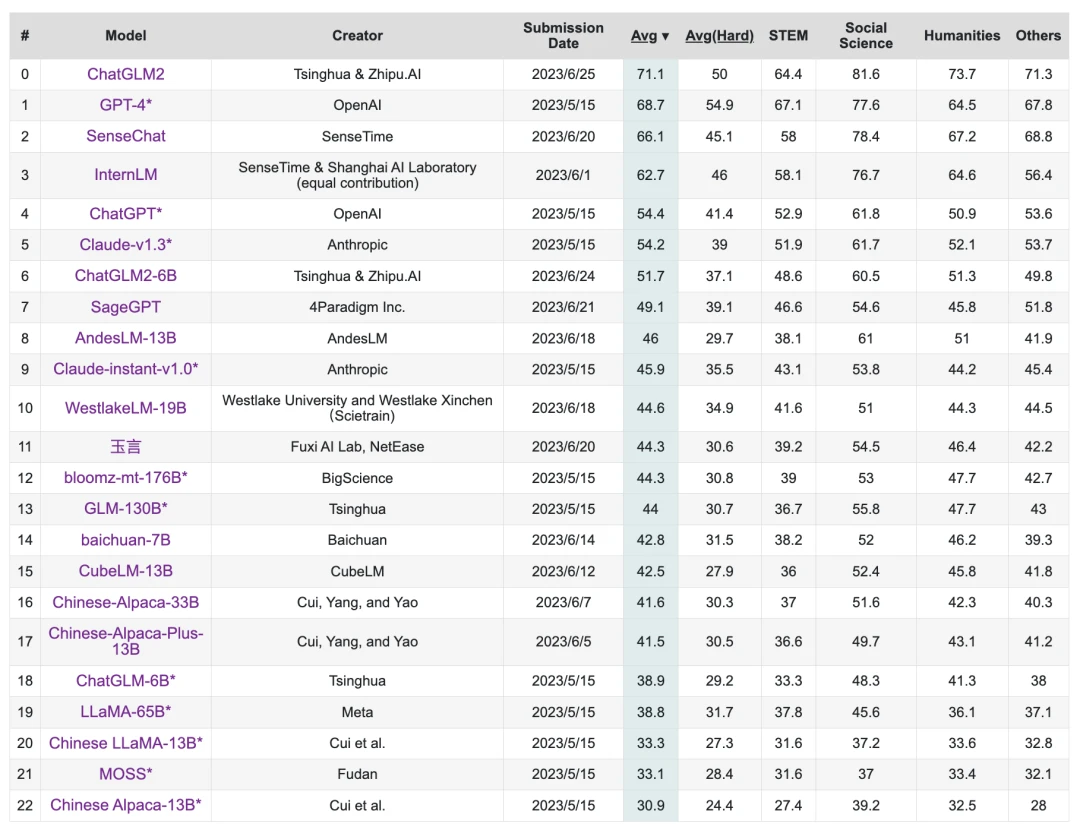
Task: Open the ChatGLM2-6B model link
Action: pos(125,276)
